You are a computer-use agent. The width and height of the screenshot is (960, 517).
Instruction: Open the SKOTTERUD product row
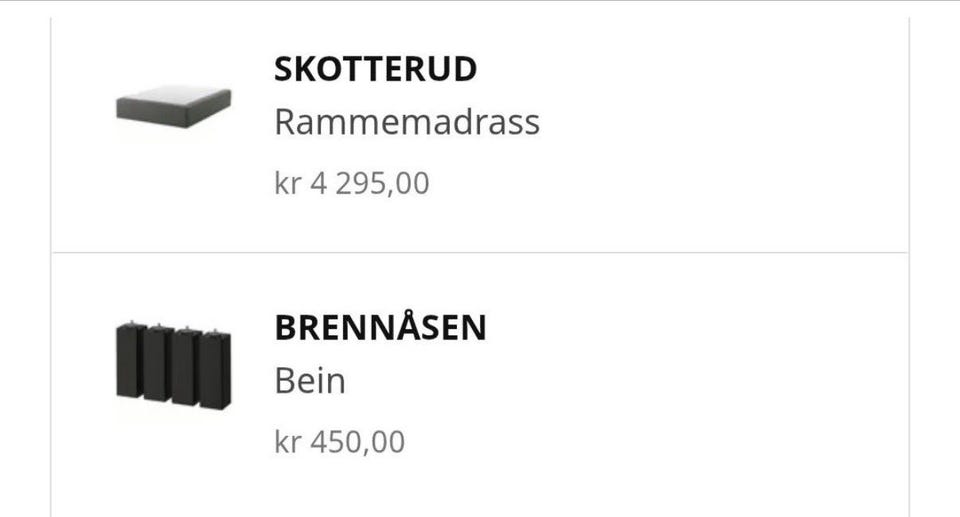[480, 135]
